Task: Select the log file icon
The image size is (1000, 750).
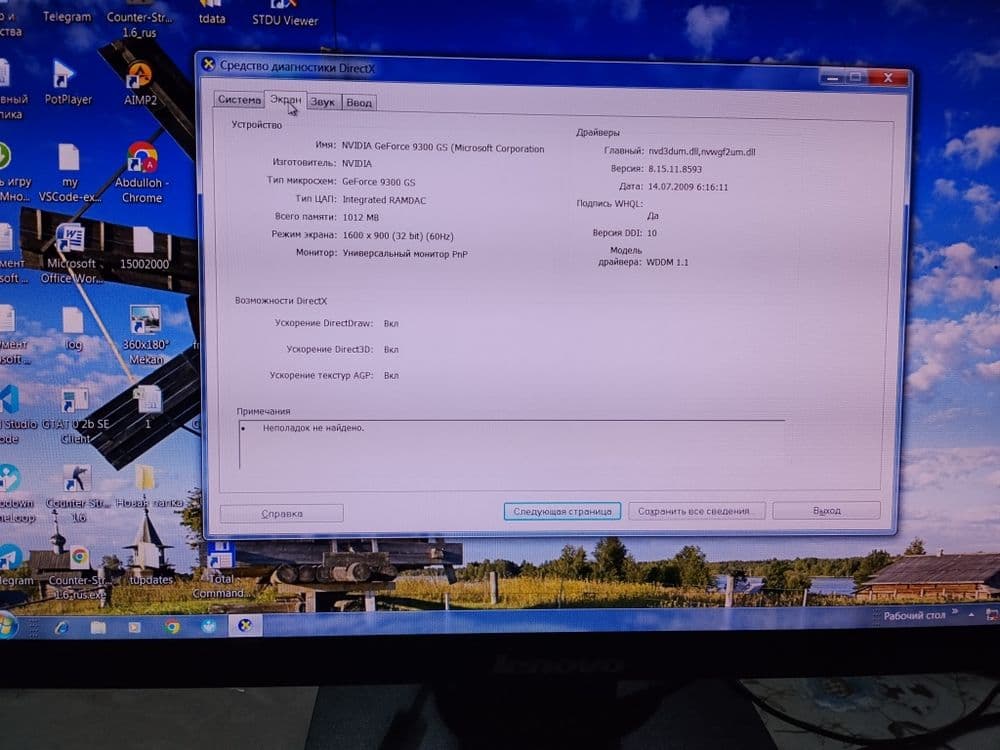Action: [73, 328]
